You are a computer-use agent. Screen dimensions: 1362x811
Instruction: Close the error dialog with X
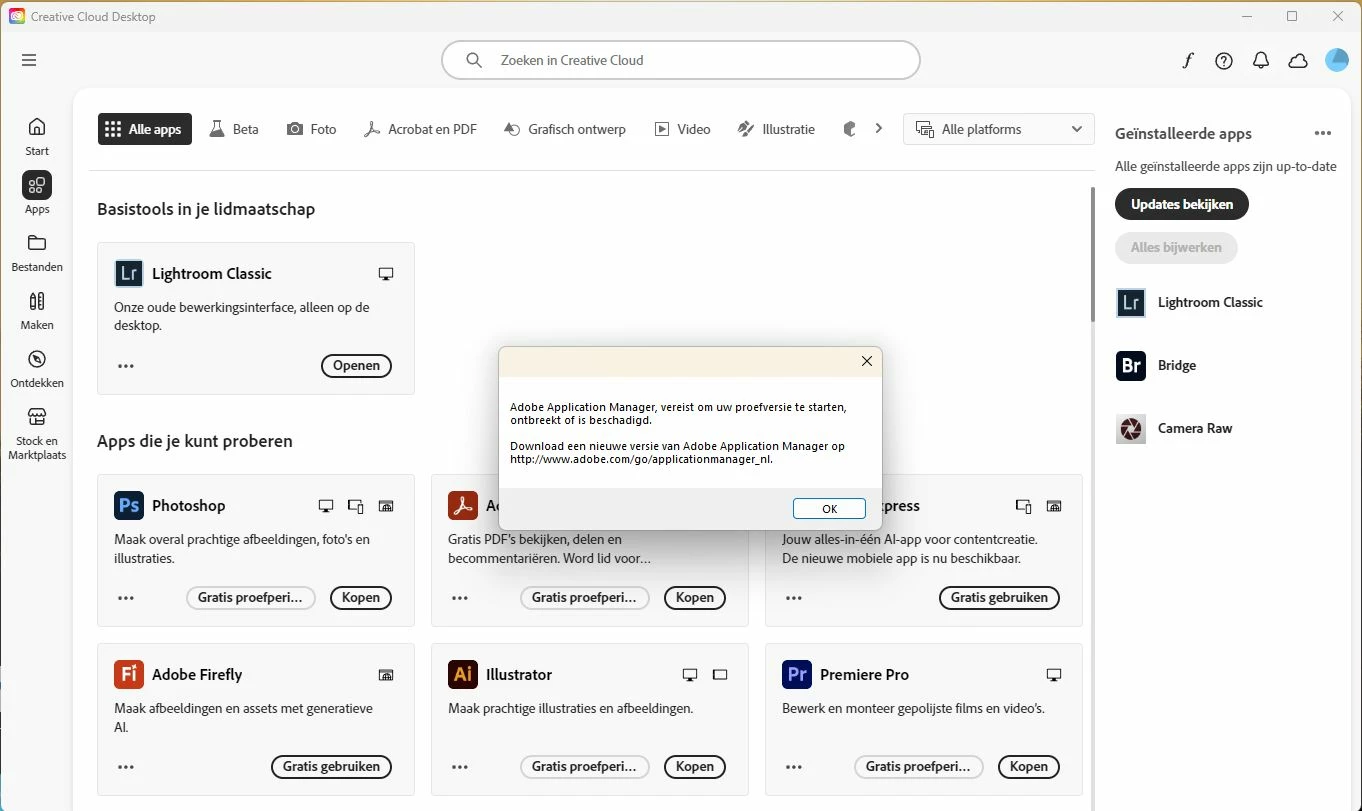(x=867, y=361)
